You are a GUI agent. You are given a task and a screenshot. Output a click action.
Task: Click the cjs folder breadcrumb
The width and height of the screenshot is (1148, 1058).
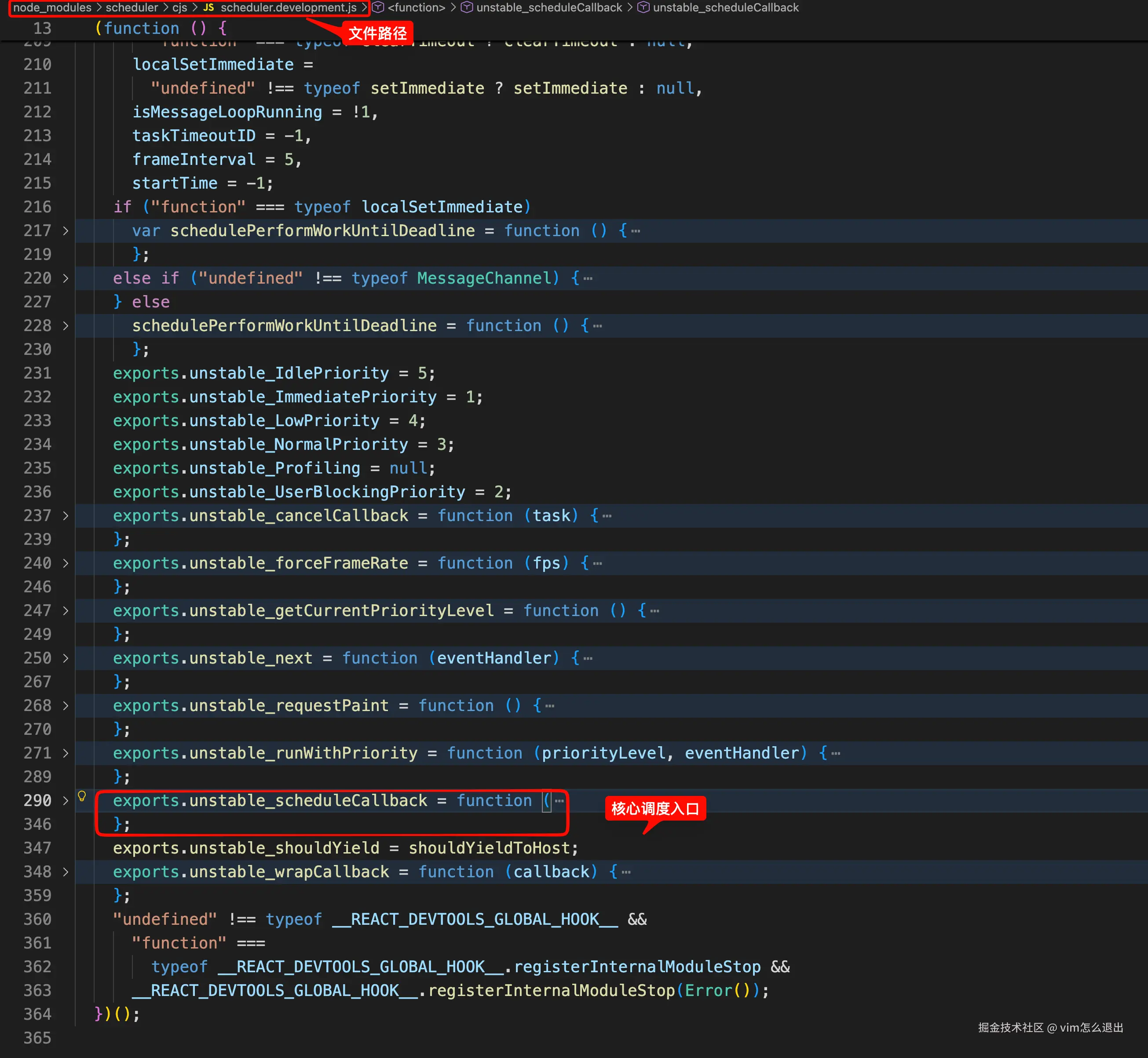[x=180, y=7]
